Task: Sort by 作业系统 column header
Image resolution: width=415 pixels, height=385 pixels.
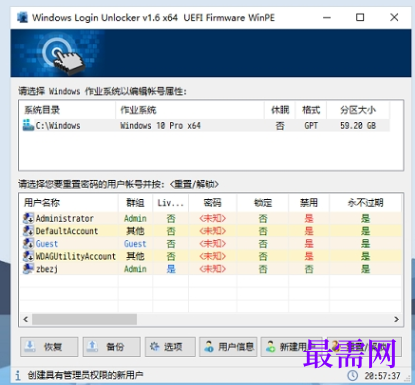Action: (x=190, y=110)
